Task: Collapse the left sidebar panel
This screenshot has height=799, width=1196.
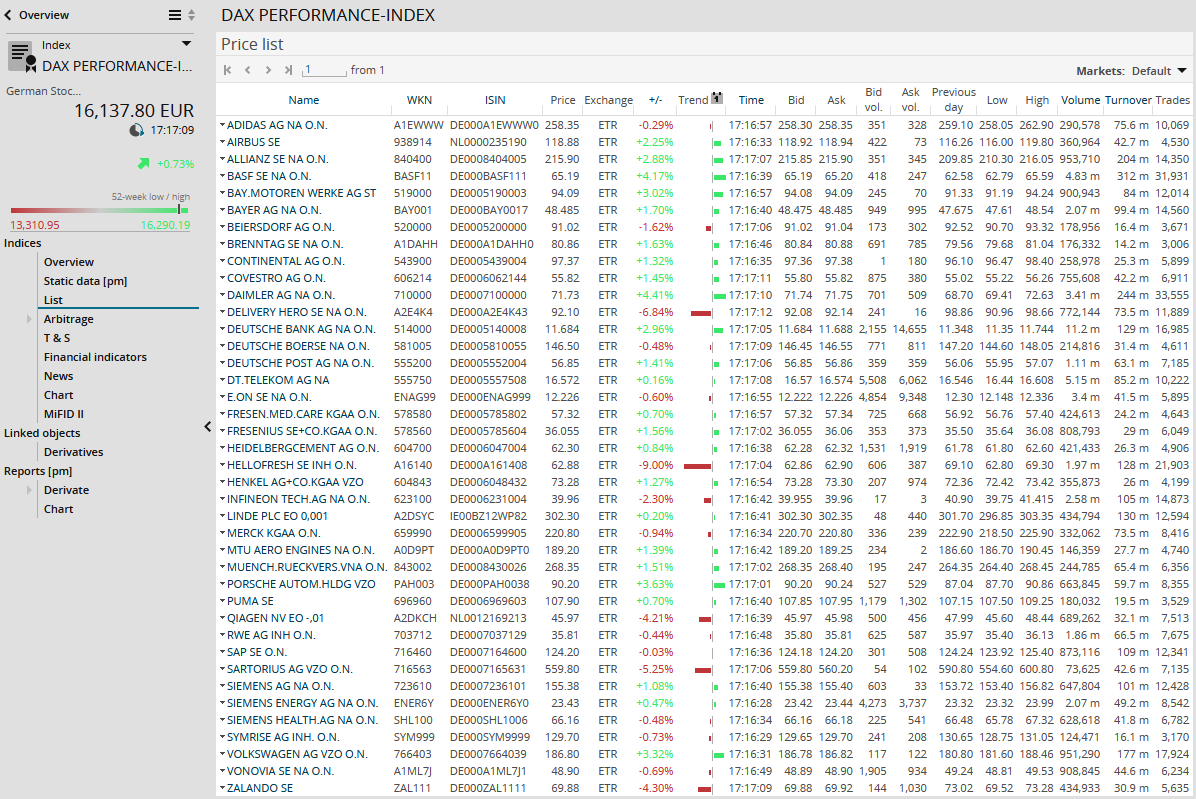Action: pyautogui.click(x=207, y=427)
